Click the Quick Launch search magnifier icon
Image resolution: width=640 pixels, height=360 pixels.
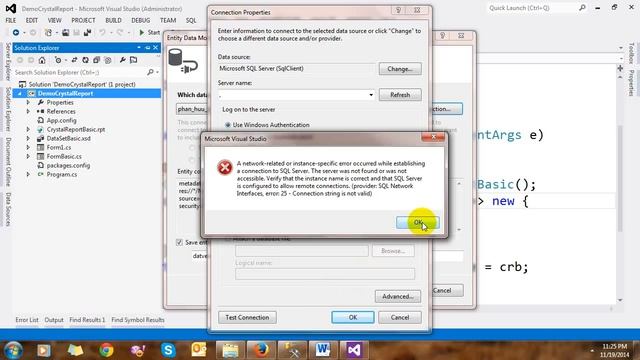tap(582, 7)
